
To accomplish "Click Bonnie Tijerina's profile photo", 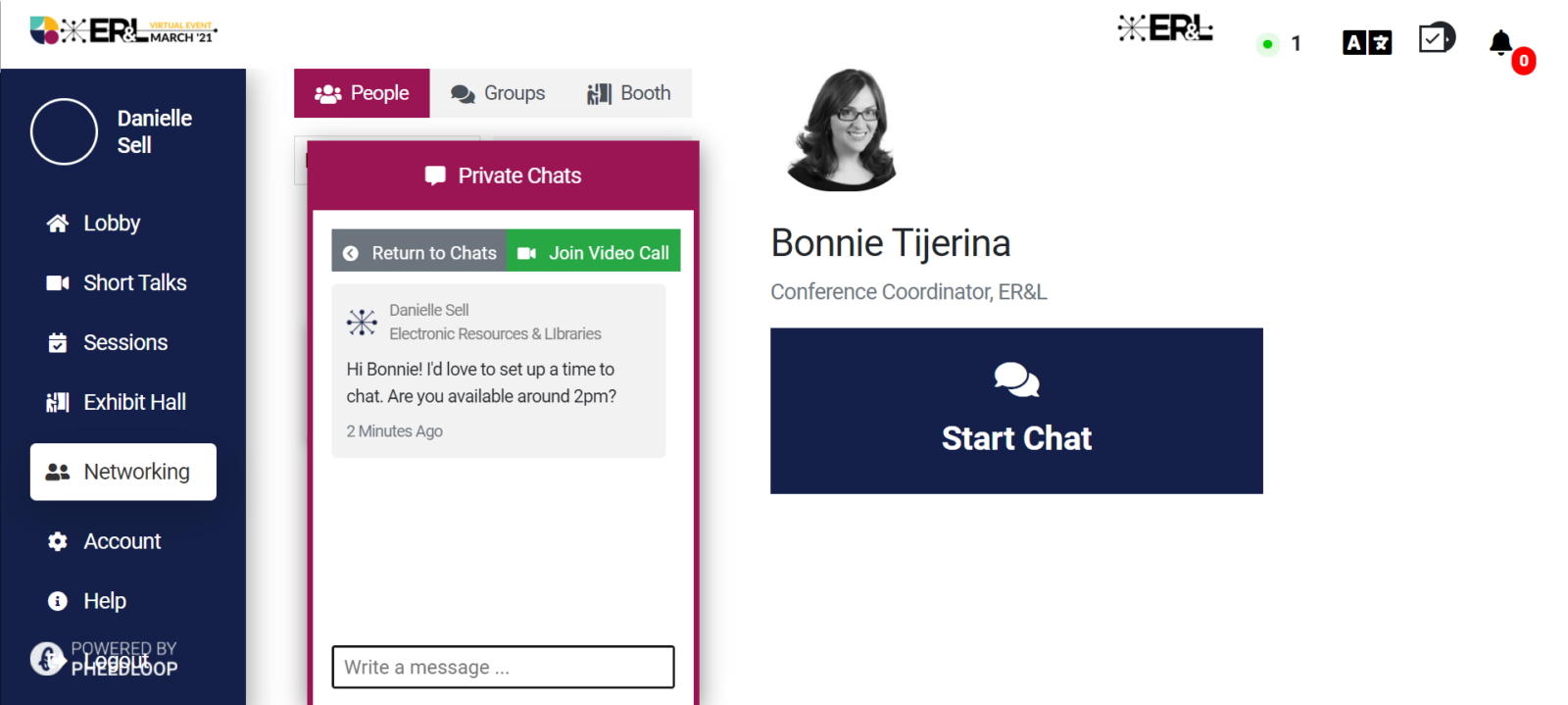I will [x=844, y=129].
